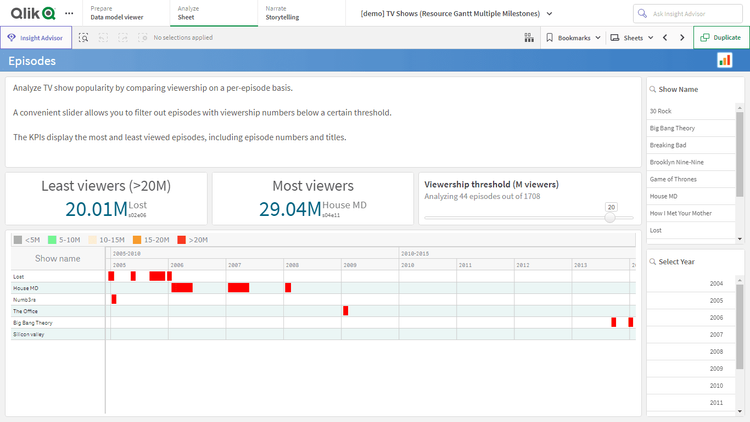Open the three-dot global menu
The width and height of the screenshot is (750, 422).
coord(68,13)
